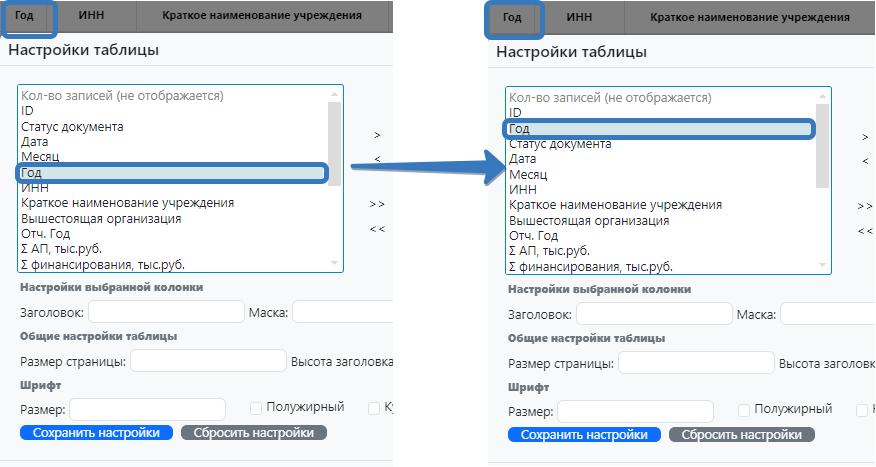Image resolution: width=876 pixels, height=467 pixels.
Task: Toggle Полужирный checkbox in right panel
Action: coord(744,410)
